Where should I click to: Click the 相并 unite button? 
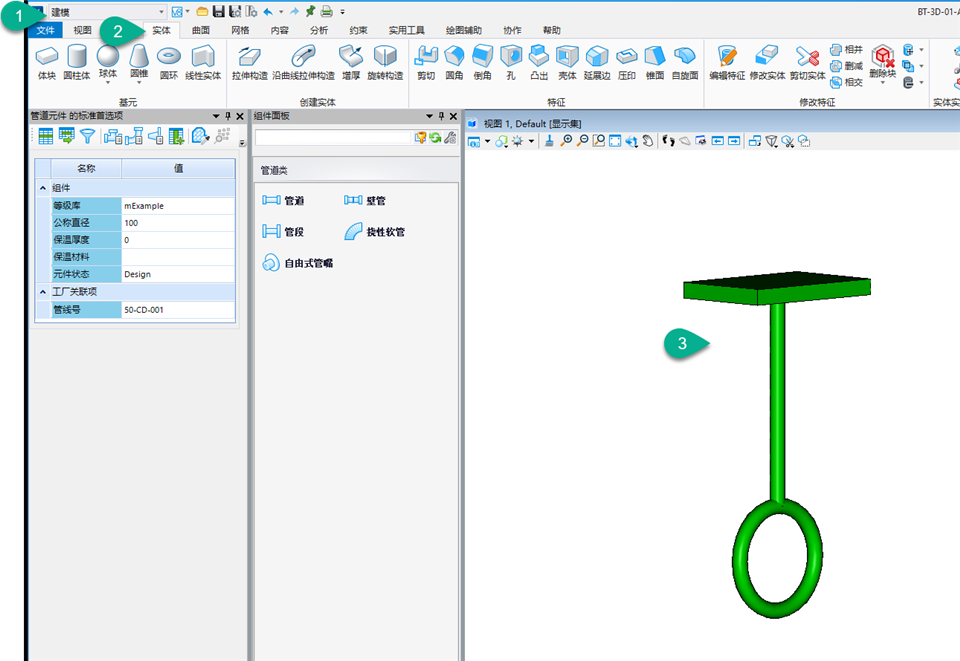click(846, 49)
